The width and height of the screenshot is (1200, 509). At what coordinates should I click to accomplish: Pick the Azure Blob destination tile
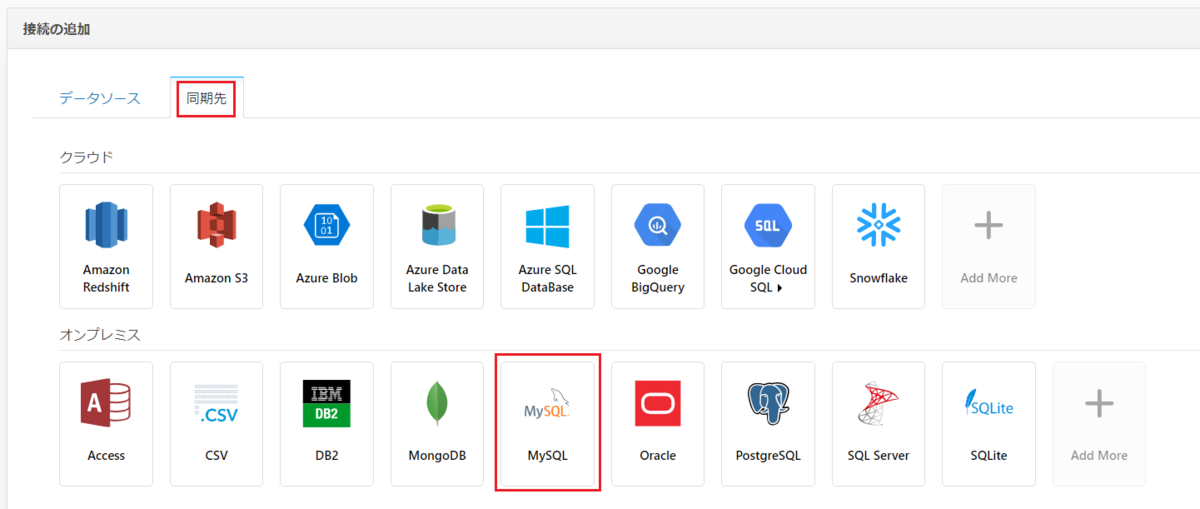pyautogui.click(x=327, y=246)
